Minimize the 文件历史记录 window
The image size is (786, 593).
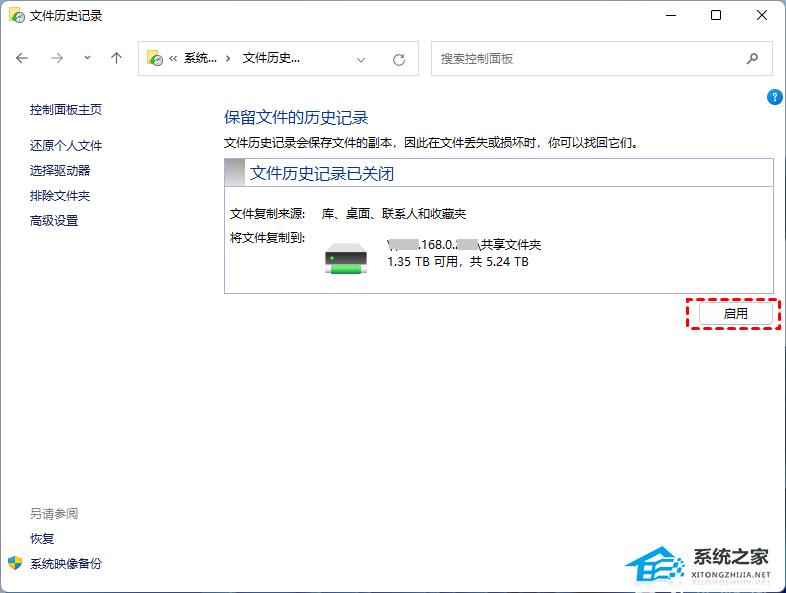tap(671, 16)
